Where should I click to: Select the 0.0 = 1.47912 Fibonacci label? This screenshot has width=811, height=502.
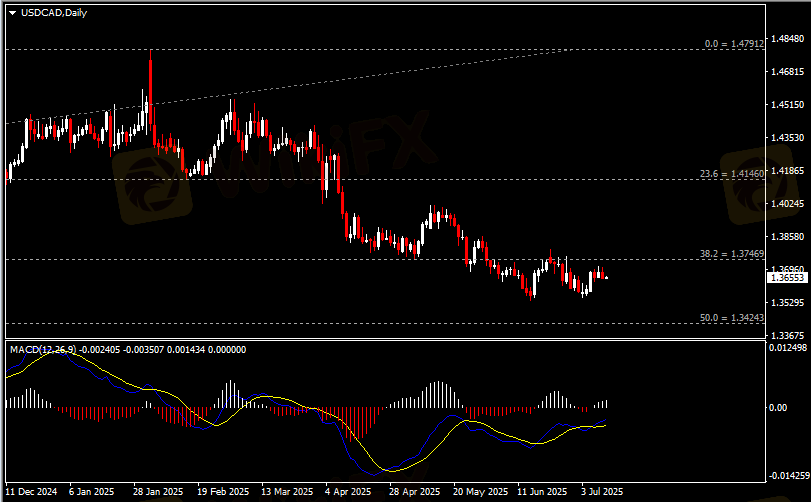click(734, 44)
